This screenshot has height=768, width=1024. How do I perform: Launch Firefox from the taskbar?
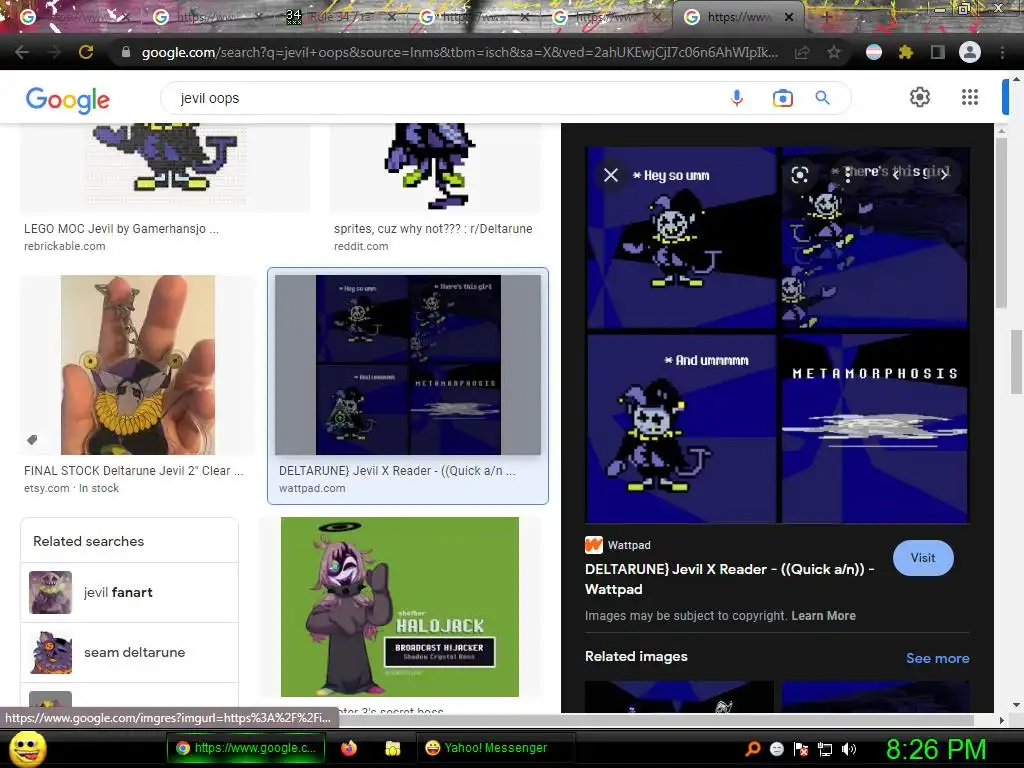[x=349, y=748]
